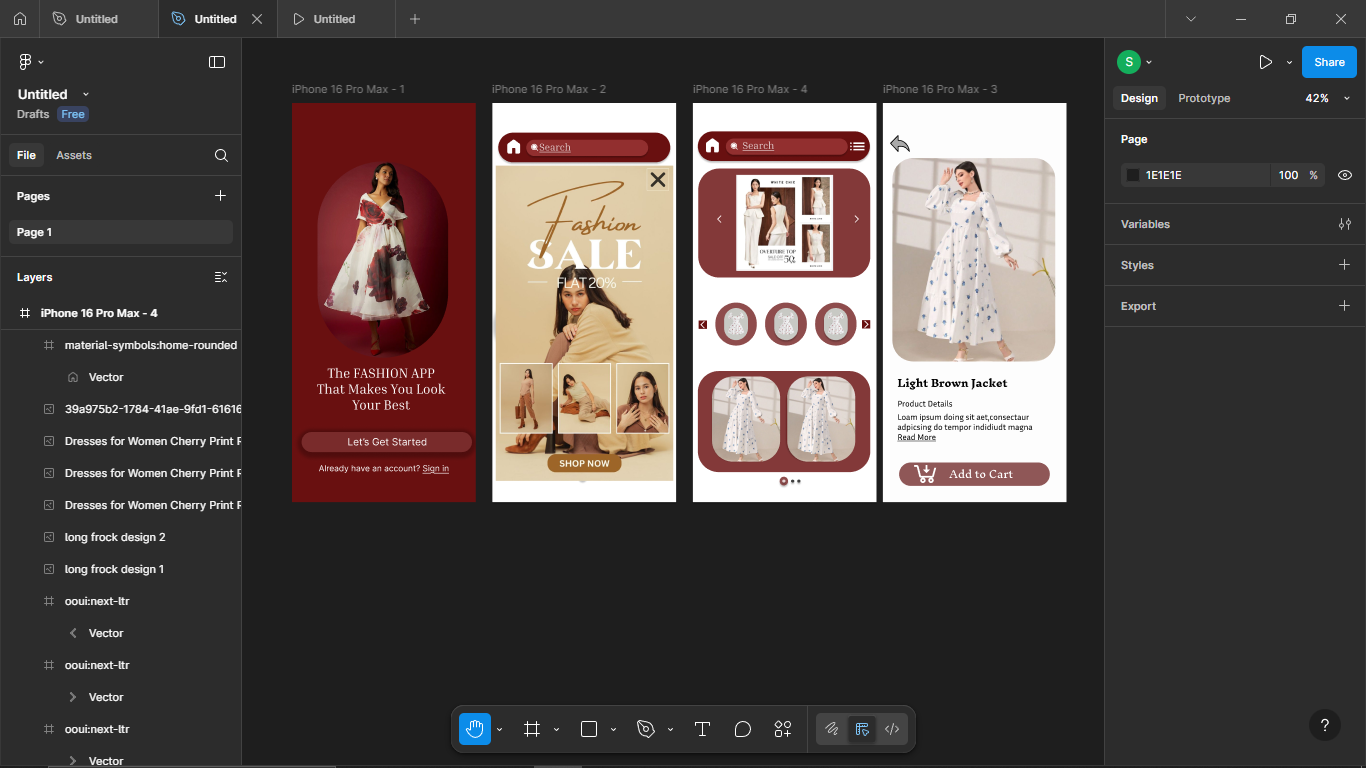Open the Frame tool options chevron
1366x768 pixels.
556,730
